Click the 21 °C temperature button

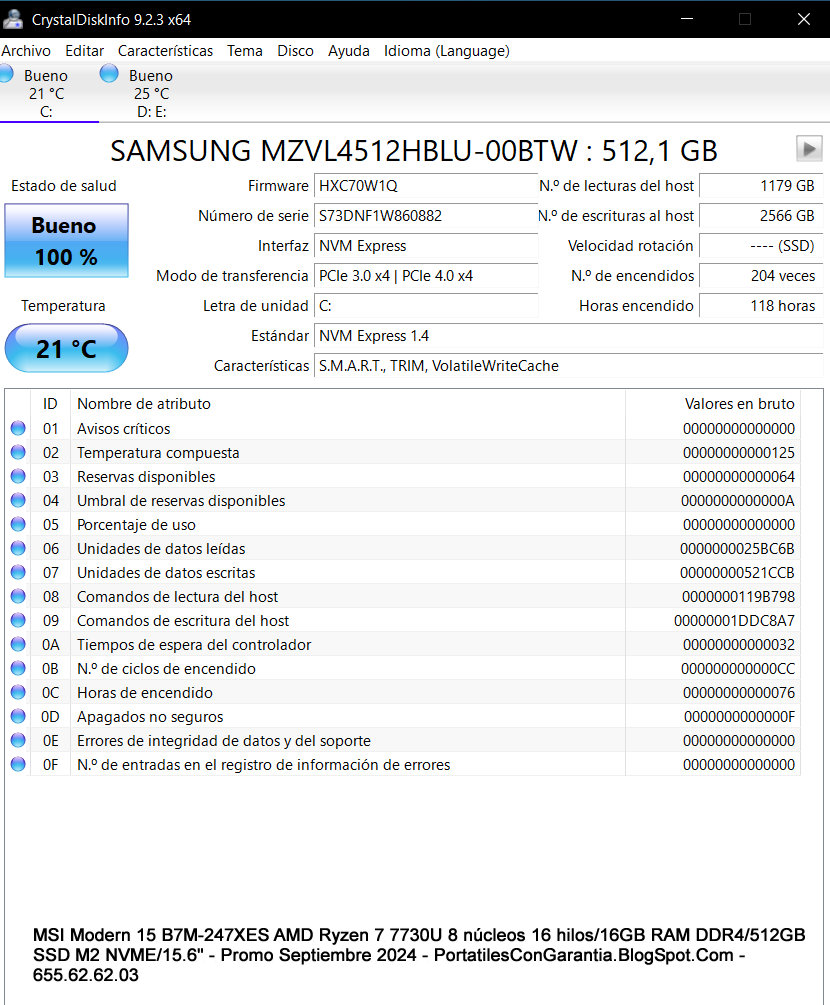pos(67,348)
